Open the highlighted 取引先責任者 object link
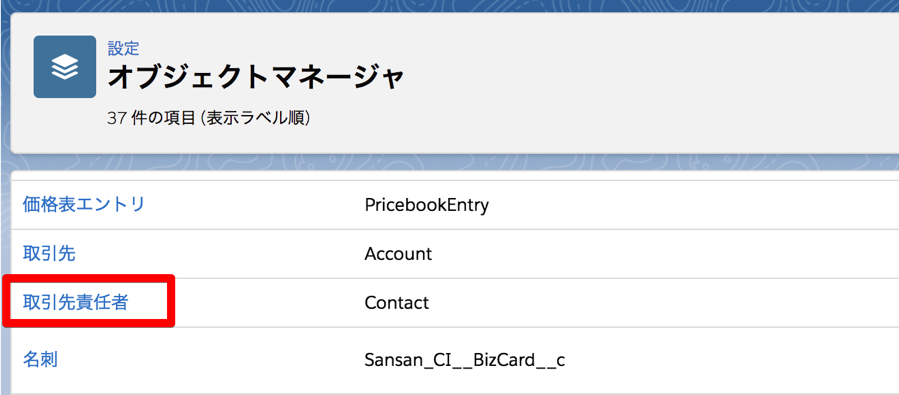Screen dimensions: 899x395 click(x=75, y=302)
